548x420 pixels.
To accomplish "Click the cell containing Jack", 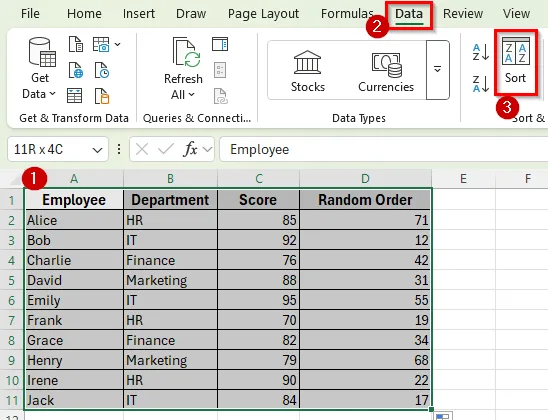I will 74,400.
